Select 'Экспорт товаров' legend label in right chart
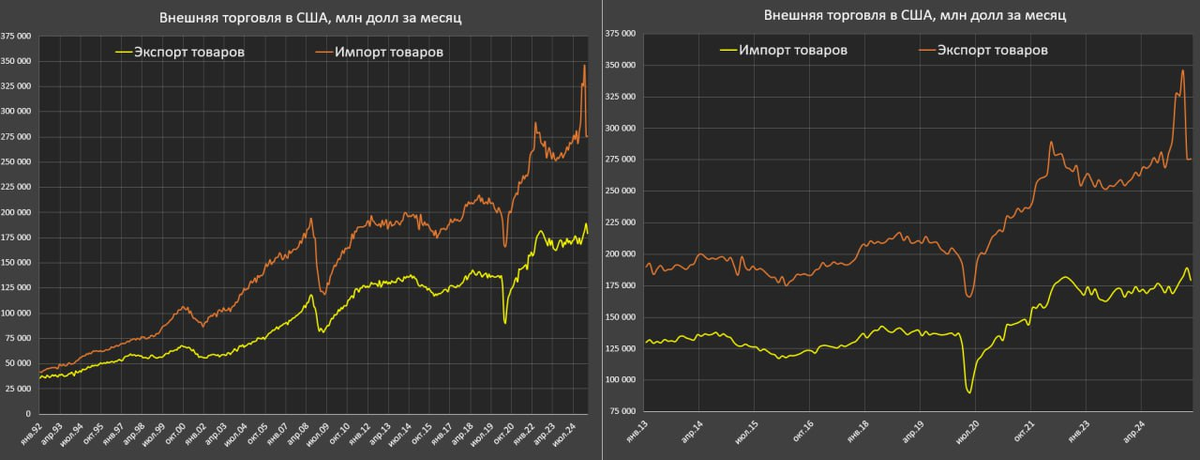Screen dimensions: 1200x460 [x=993, y=49]
